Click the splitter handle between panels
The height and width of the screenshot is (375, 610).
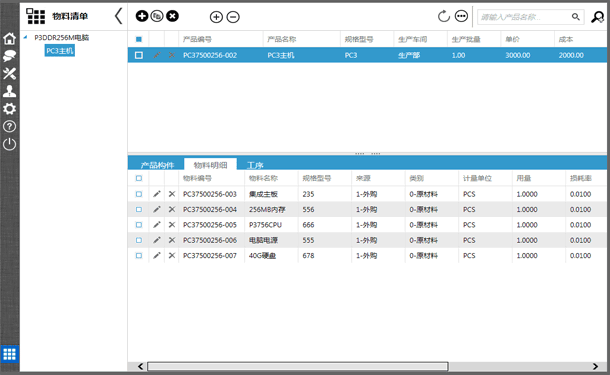tap(367, 154)
